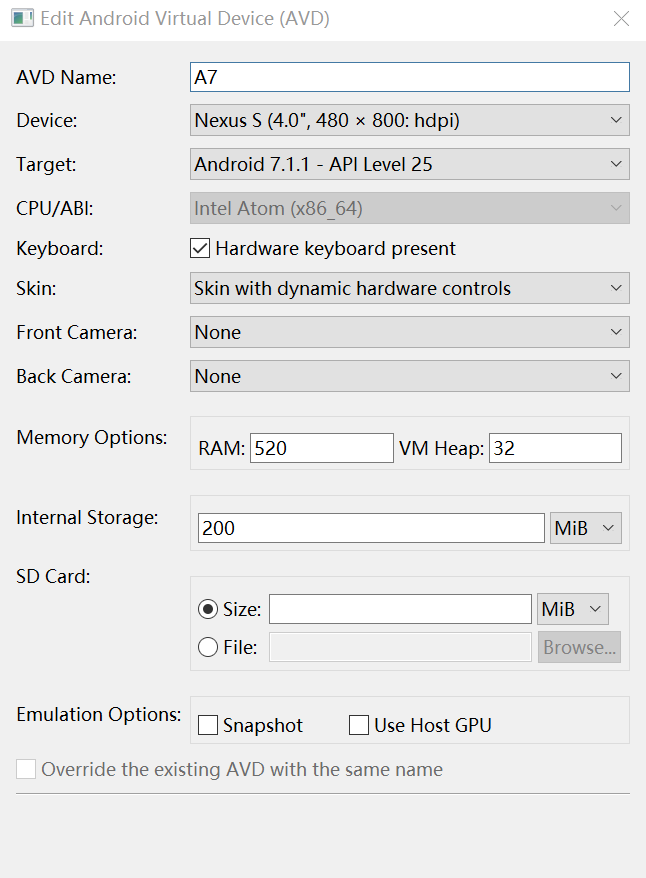Screen dimensions: 646x878
Task: Expand the Target dropdown for Android 7.1.1
Action: point(409,165)
